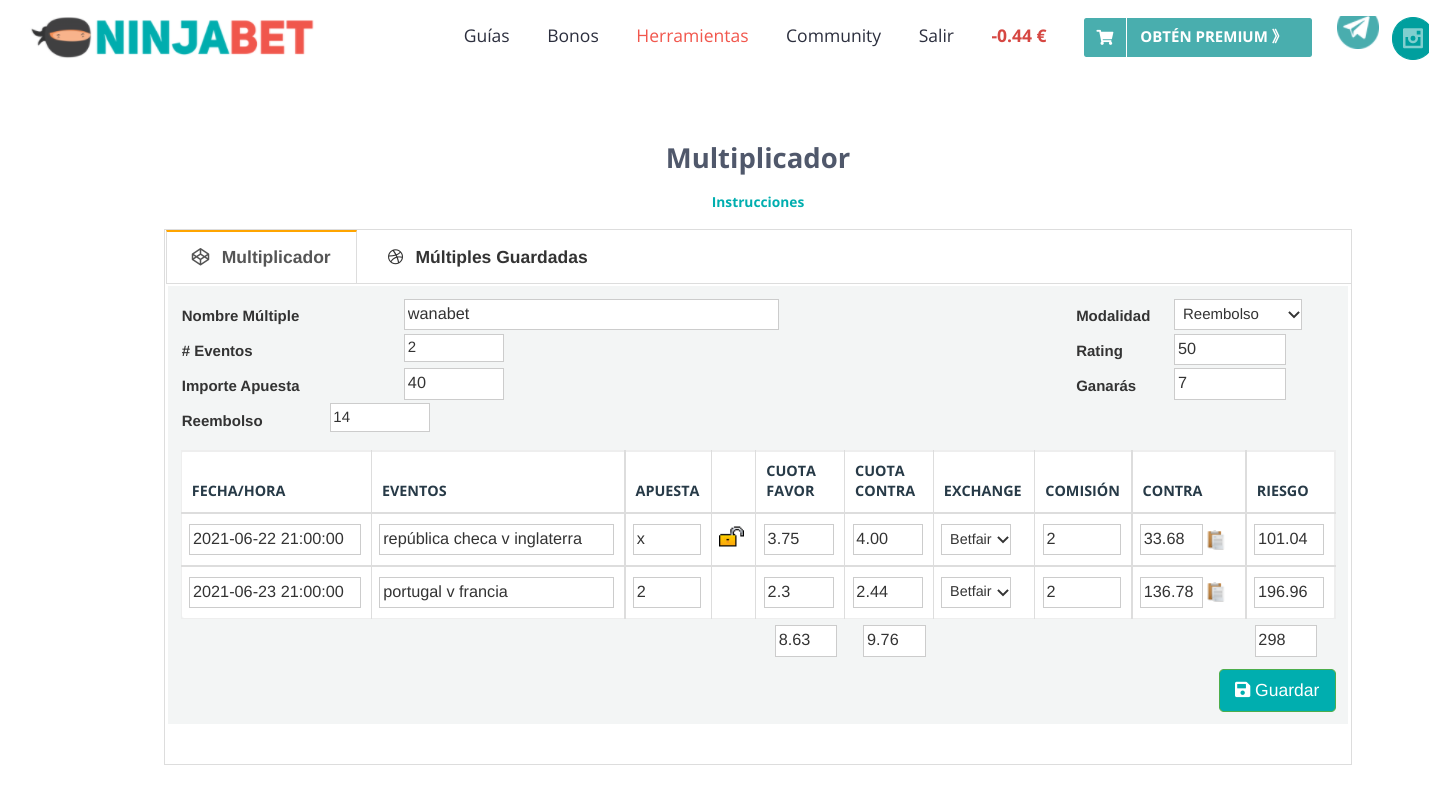This screenshot has height=787, width=1429.
Task: Click the república checa v inglaterra event field
Action: coord(496,539)
